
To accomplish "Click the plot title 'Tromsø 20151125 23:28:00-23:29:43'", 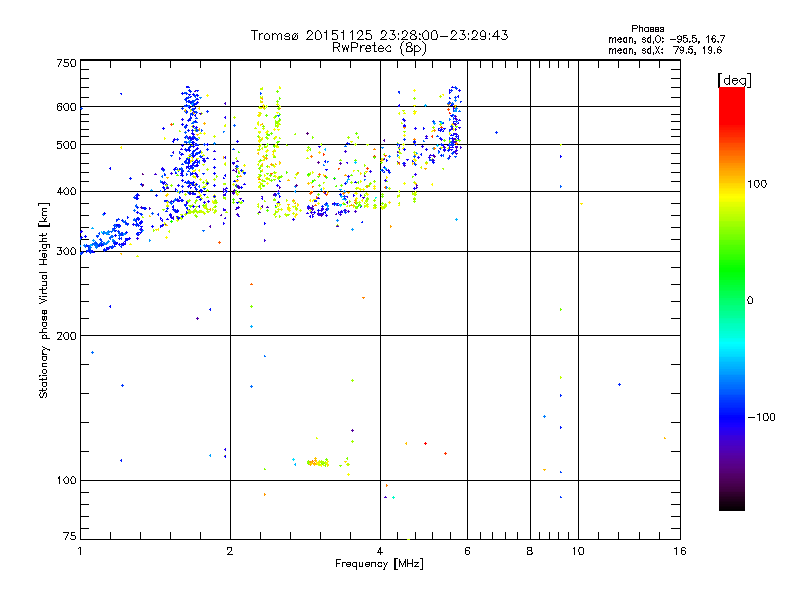I will [x=379, y=35].
